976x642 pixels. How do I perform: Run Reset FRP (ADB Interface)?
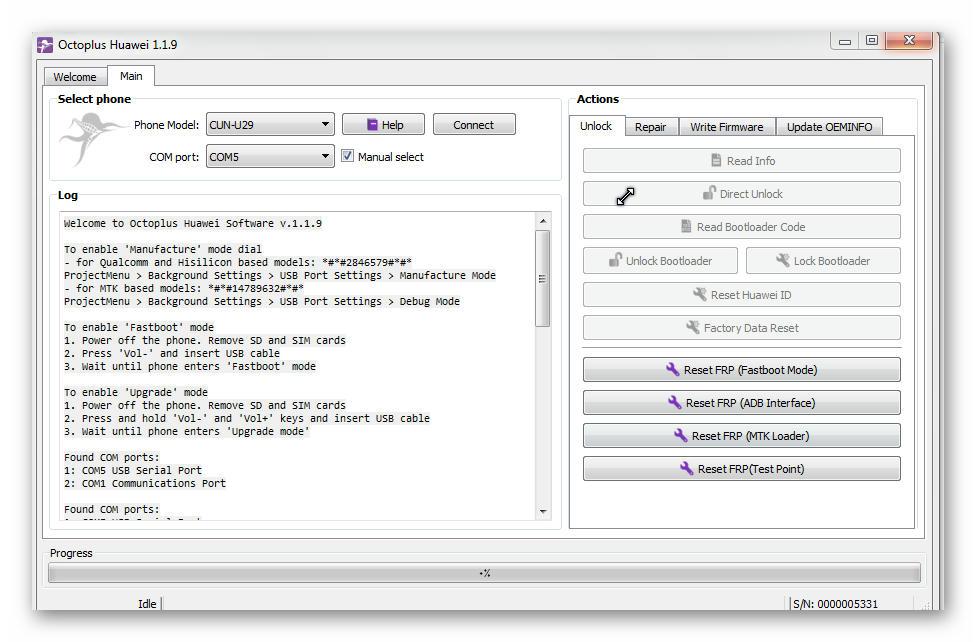(x=741, y=402)
